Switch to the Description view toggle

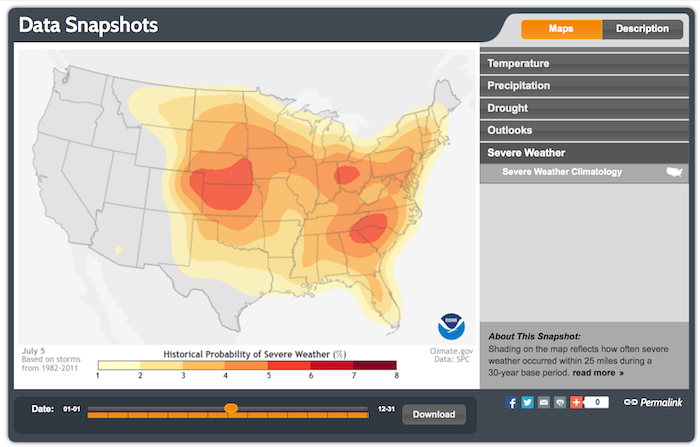pyautogui.click(x=642, y=28)
